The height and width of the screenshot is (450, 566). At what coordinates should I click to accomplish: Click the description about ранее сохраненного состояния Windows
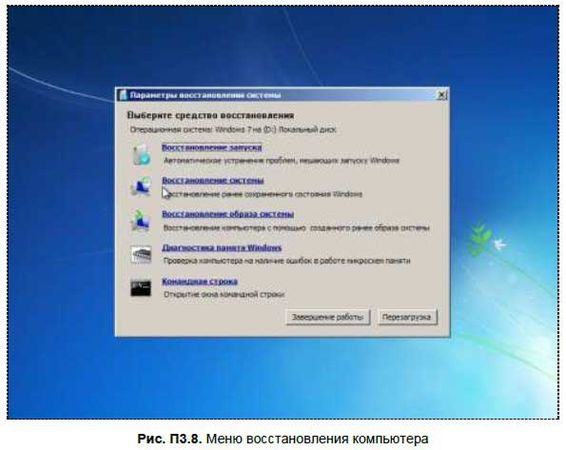(x=262, y=194)
